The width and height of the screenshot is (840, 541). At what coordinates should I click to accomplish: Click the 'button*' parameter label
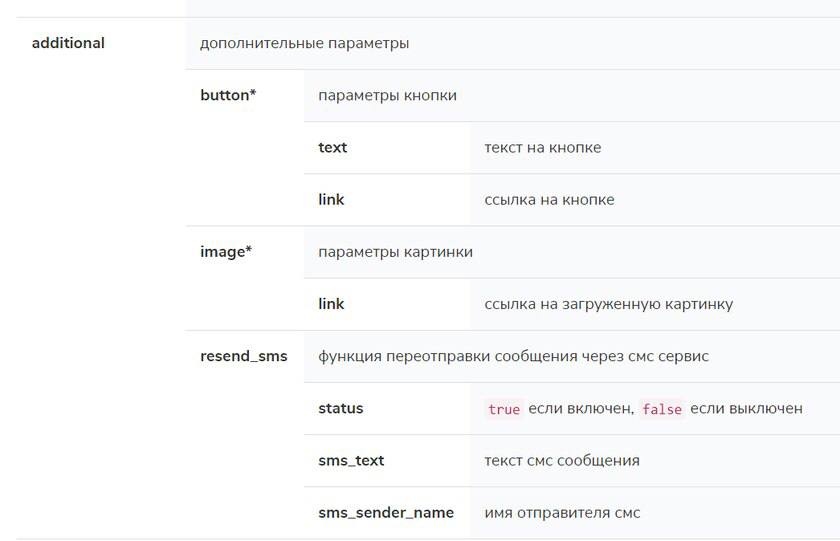[228, 95]
